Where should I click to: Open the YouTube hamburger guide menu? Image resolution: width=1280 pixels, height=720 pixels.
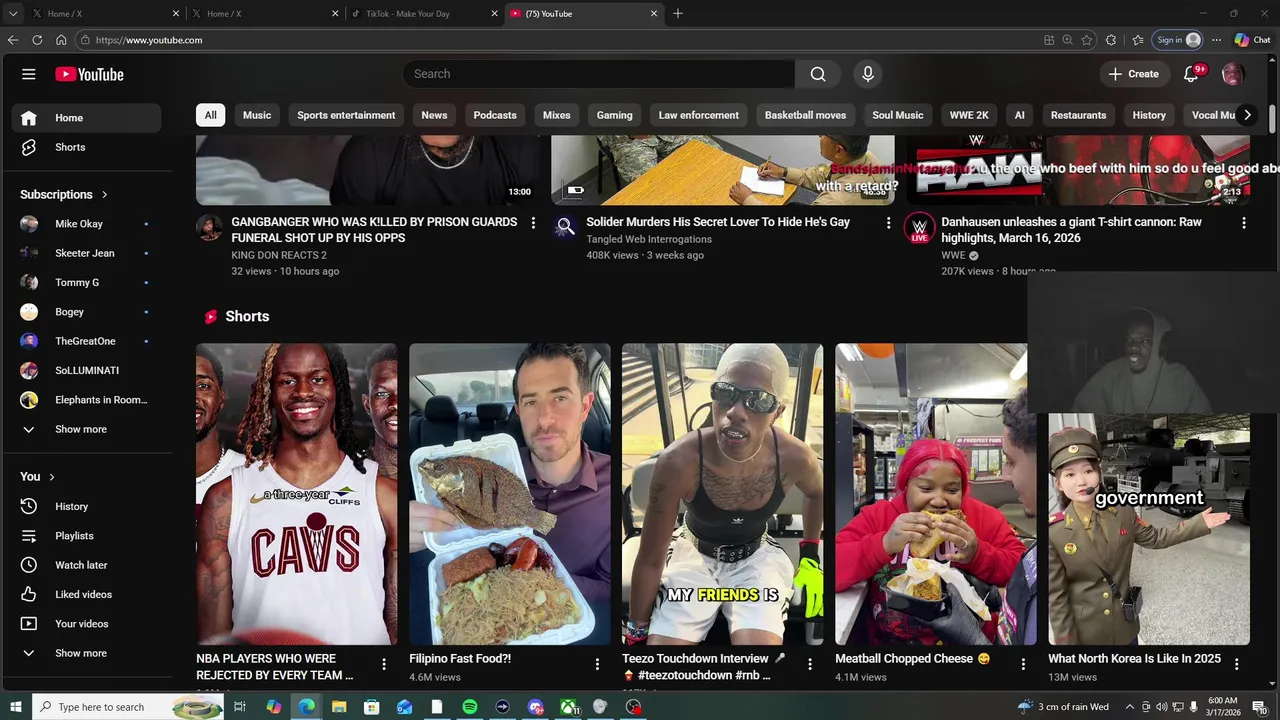[x=29, y=74]
